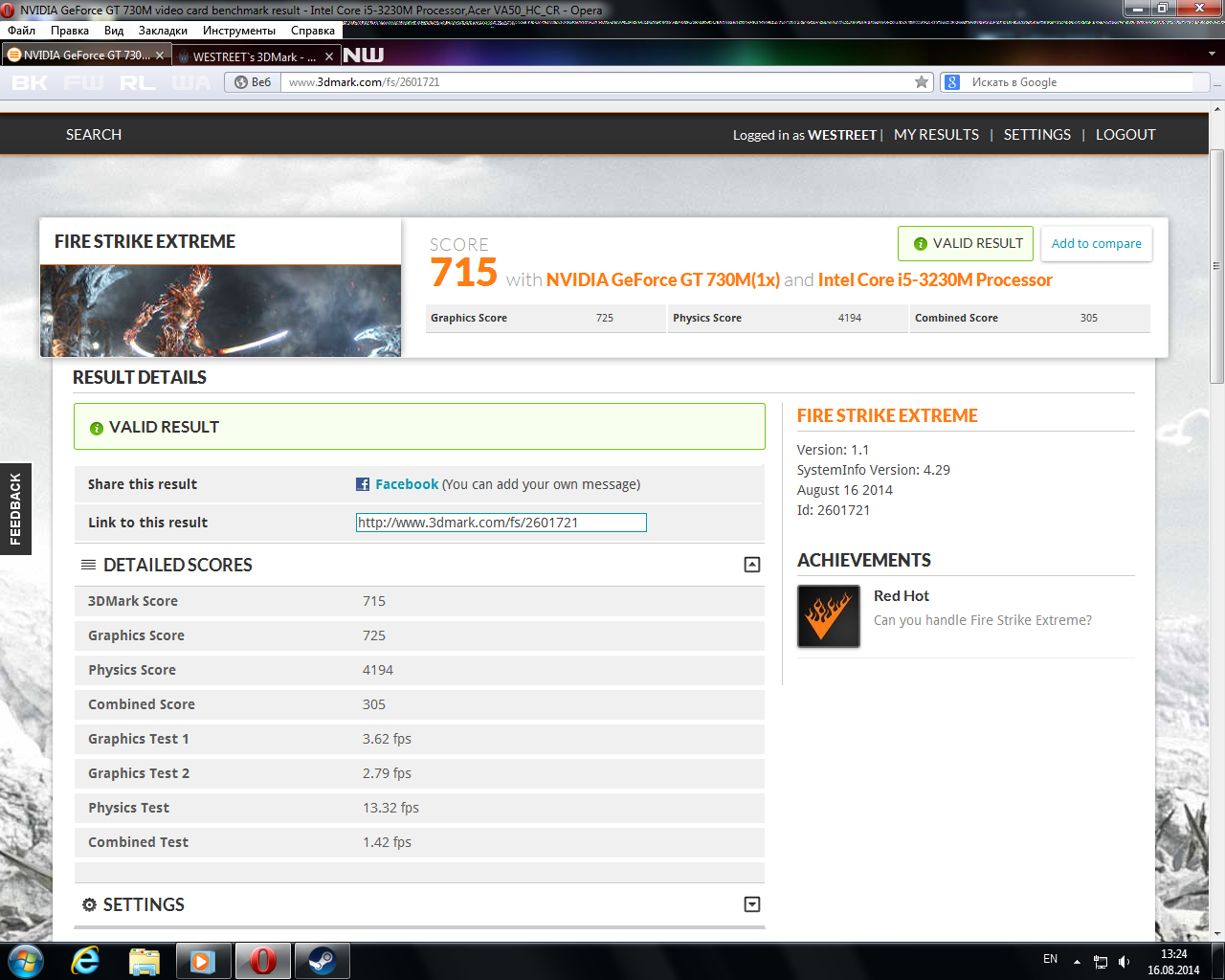Image resolution: width=1225 pixels, height=980 pixels.
Task: Click the FW forward navigation button
Action: 83,82
